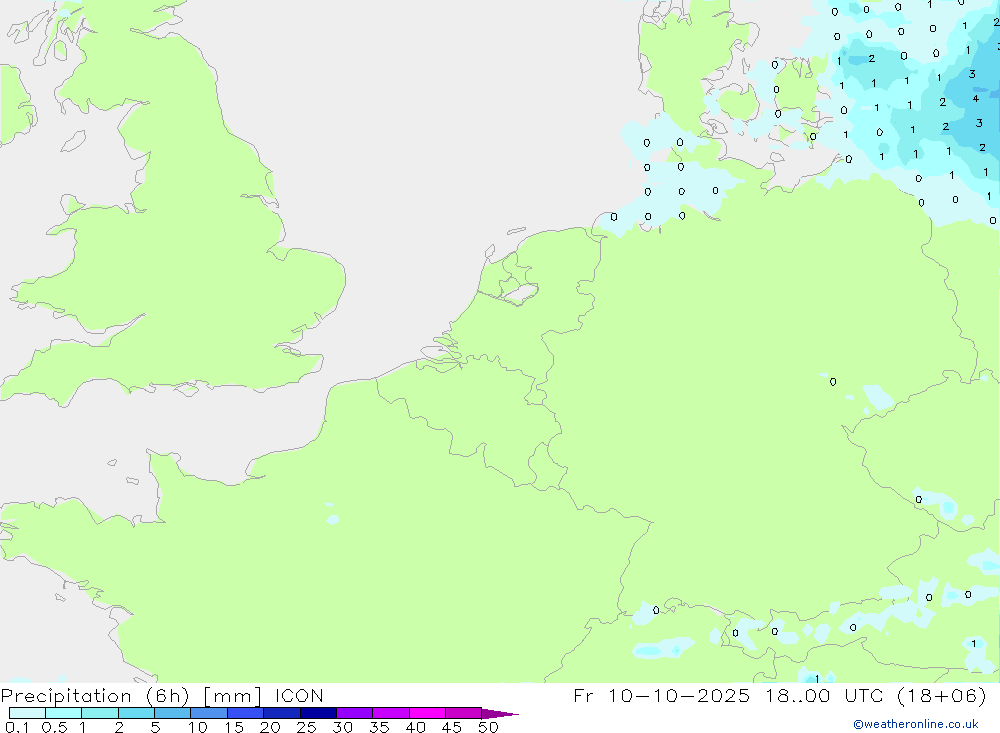Click the 5–10 mm blue legend swatch

tap(173, 713)
